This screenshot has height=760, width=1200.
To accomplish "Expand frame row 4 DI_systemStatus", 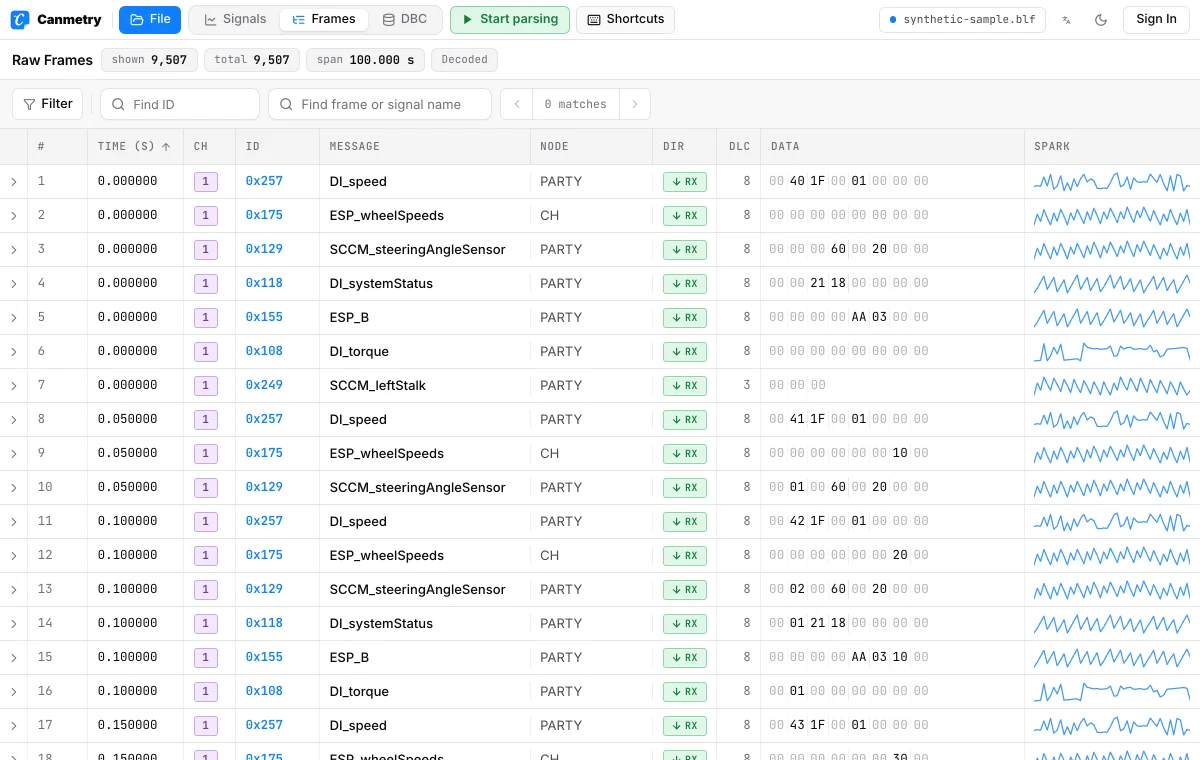I will pyautogui.click(x=14, y=284).
